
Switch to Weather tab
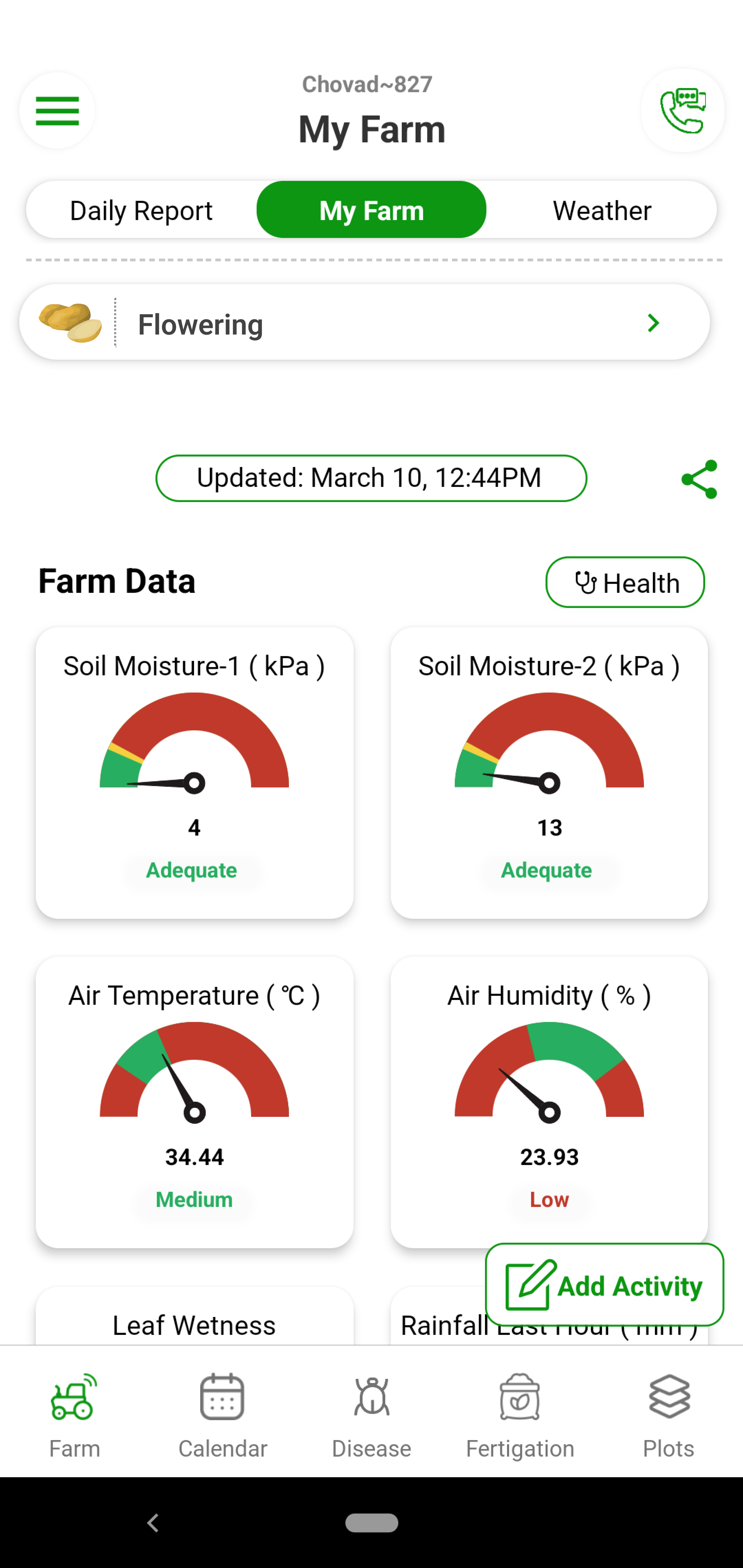pyautogui.click(x=601, y=209)
